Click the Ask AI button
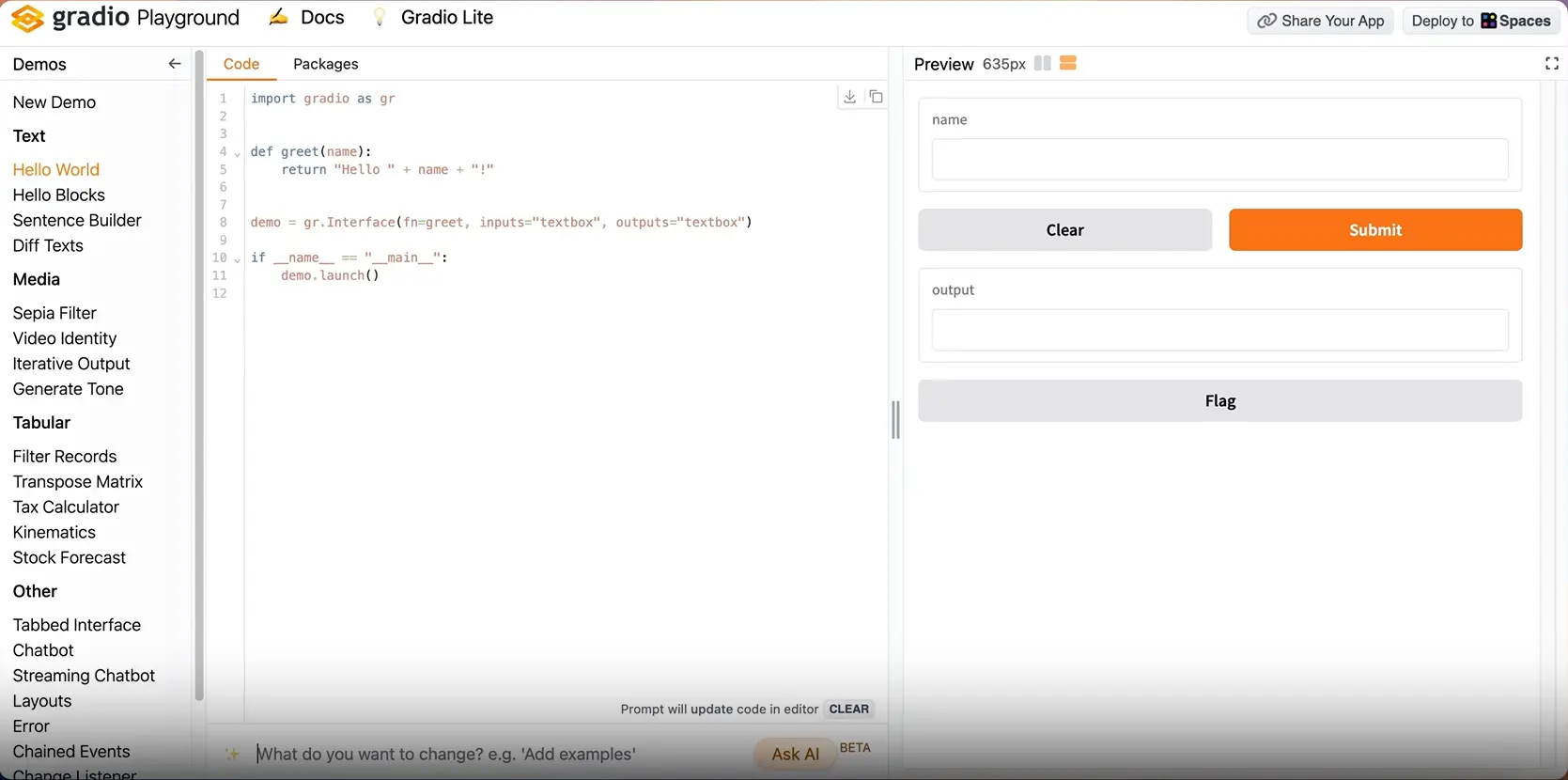Viewport: 1568px width, 780px height. pyautogui.click(x=795, y=754)
